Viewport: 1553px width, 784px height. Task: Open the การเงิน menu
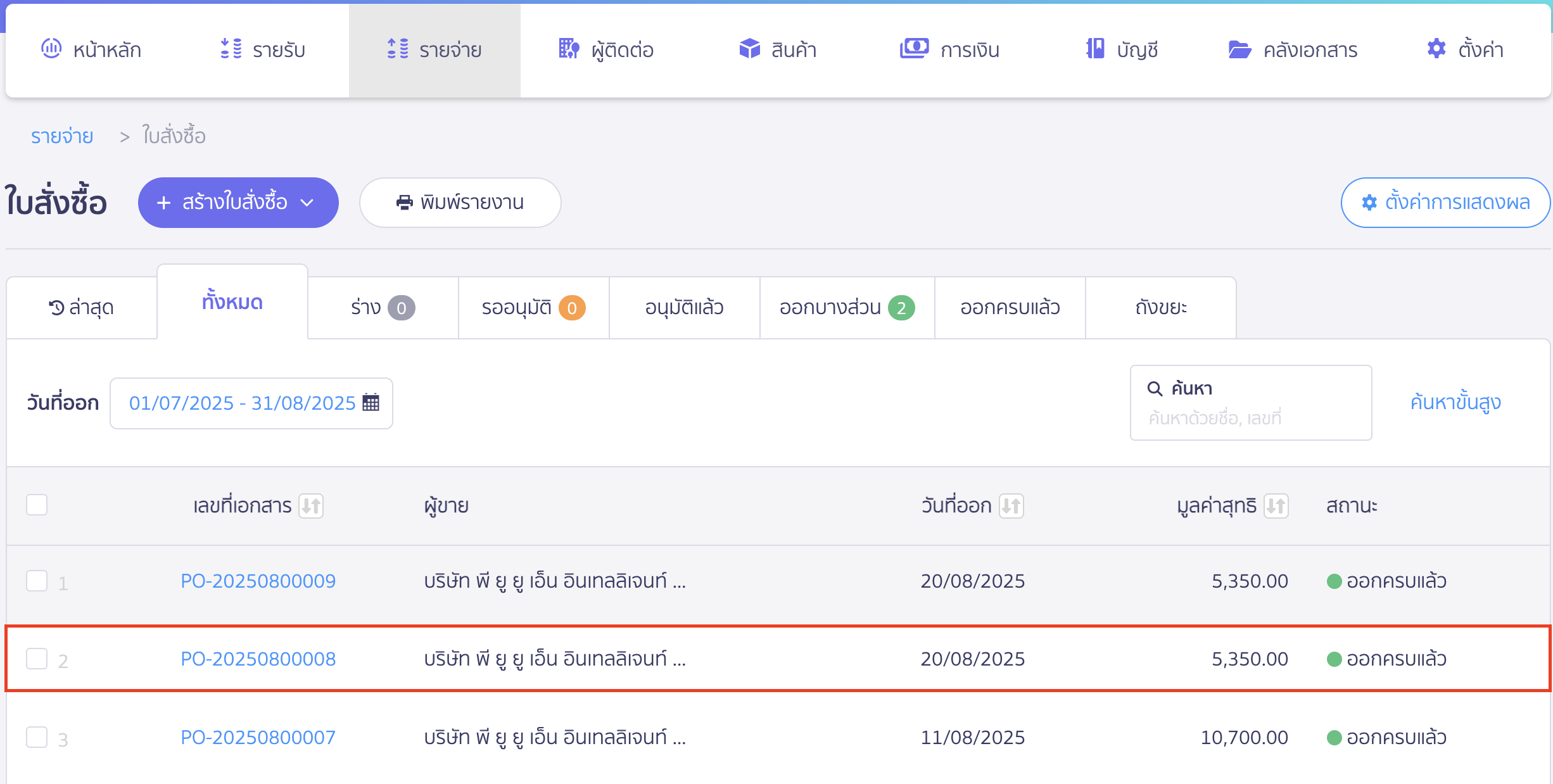949,49
